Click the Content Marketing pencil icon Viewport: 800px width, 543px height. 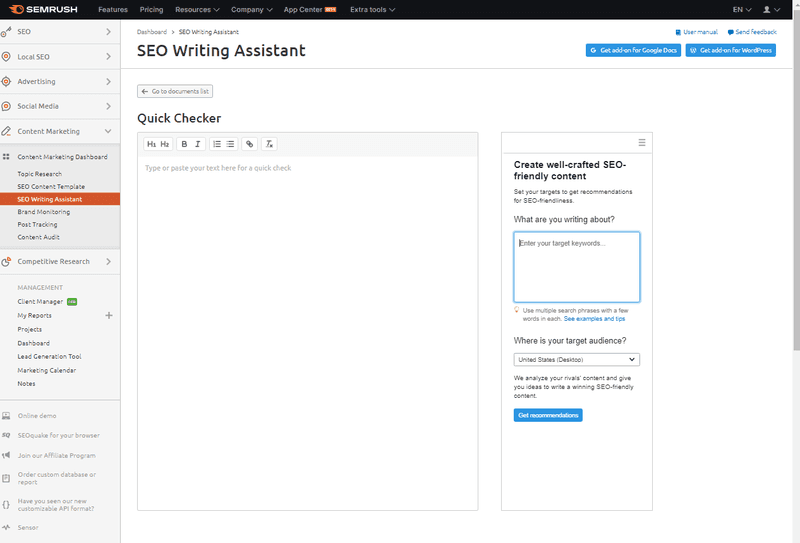coord(6,131)
